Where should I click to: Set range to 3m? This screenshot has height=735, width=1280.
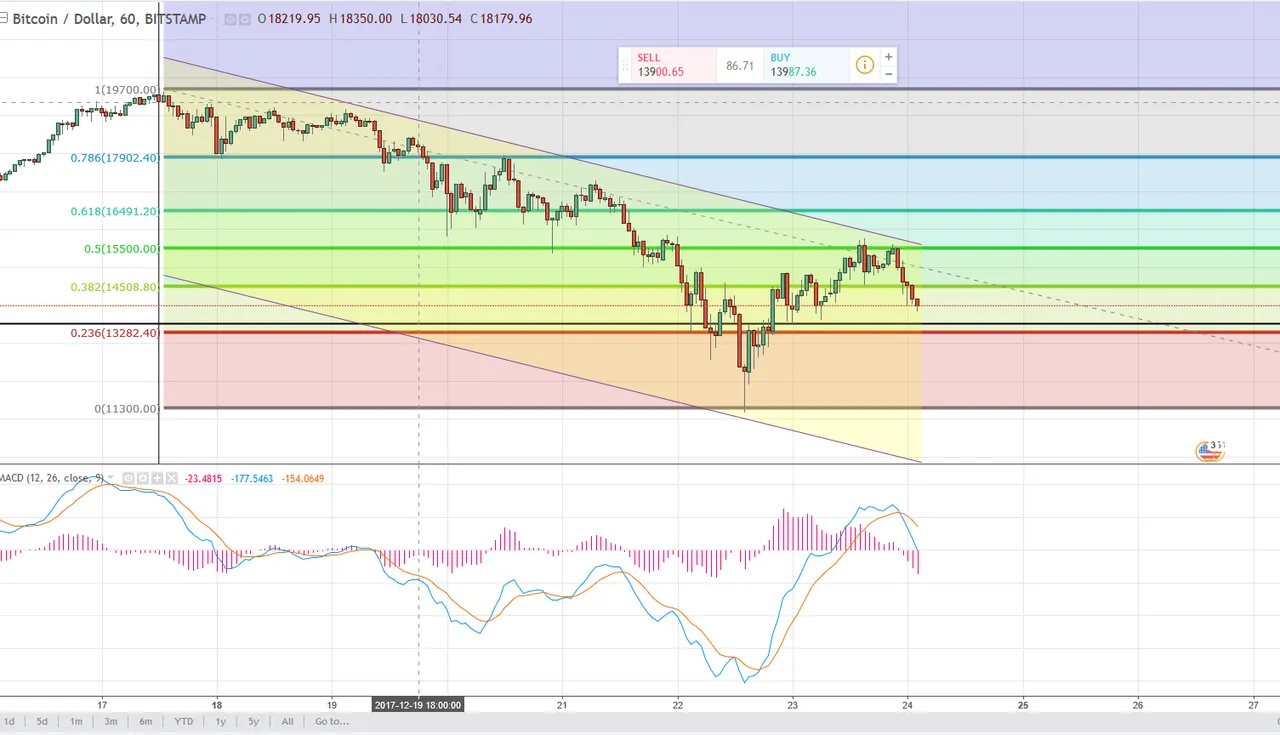click(x=110, y=721)
